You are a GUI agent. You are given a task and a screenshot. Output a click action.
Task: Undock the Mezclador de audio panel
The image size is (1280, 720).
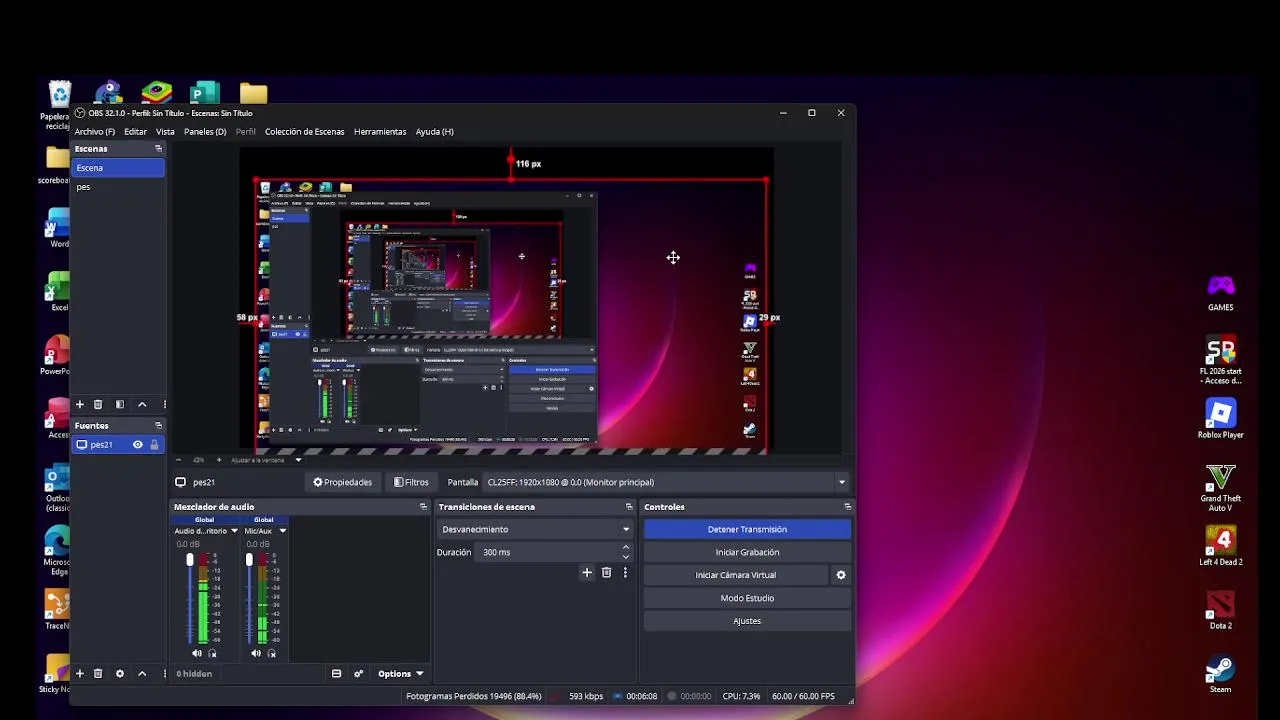[x=423, y=507]
